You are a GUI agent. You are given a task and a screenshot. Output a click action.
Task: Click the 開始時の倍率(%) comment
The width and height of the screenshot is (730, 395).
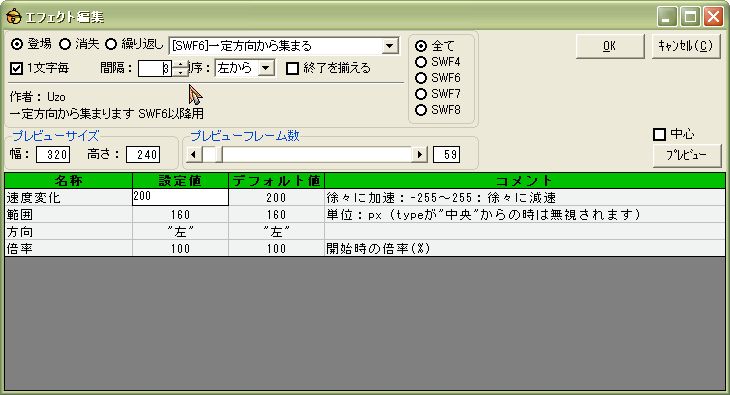click(378, 249)
